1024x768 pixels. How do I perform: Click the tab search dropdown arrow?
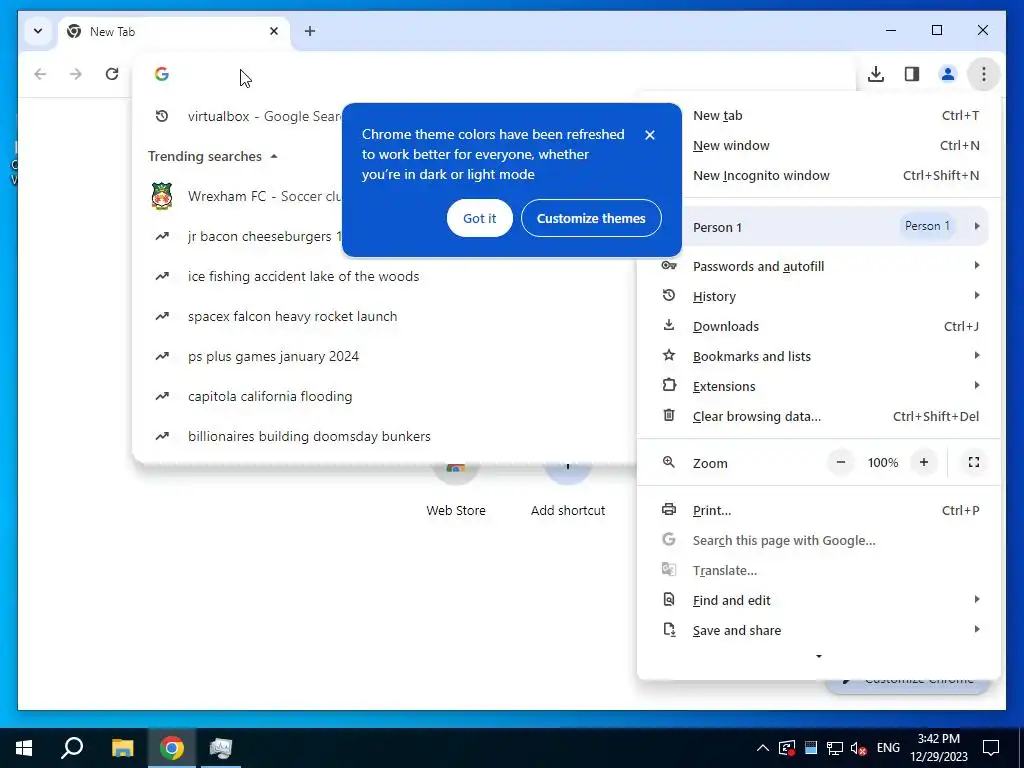pyautogui.click(x=38, y=31)
